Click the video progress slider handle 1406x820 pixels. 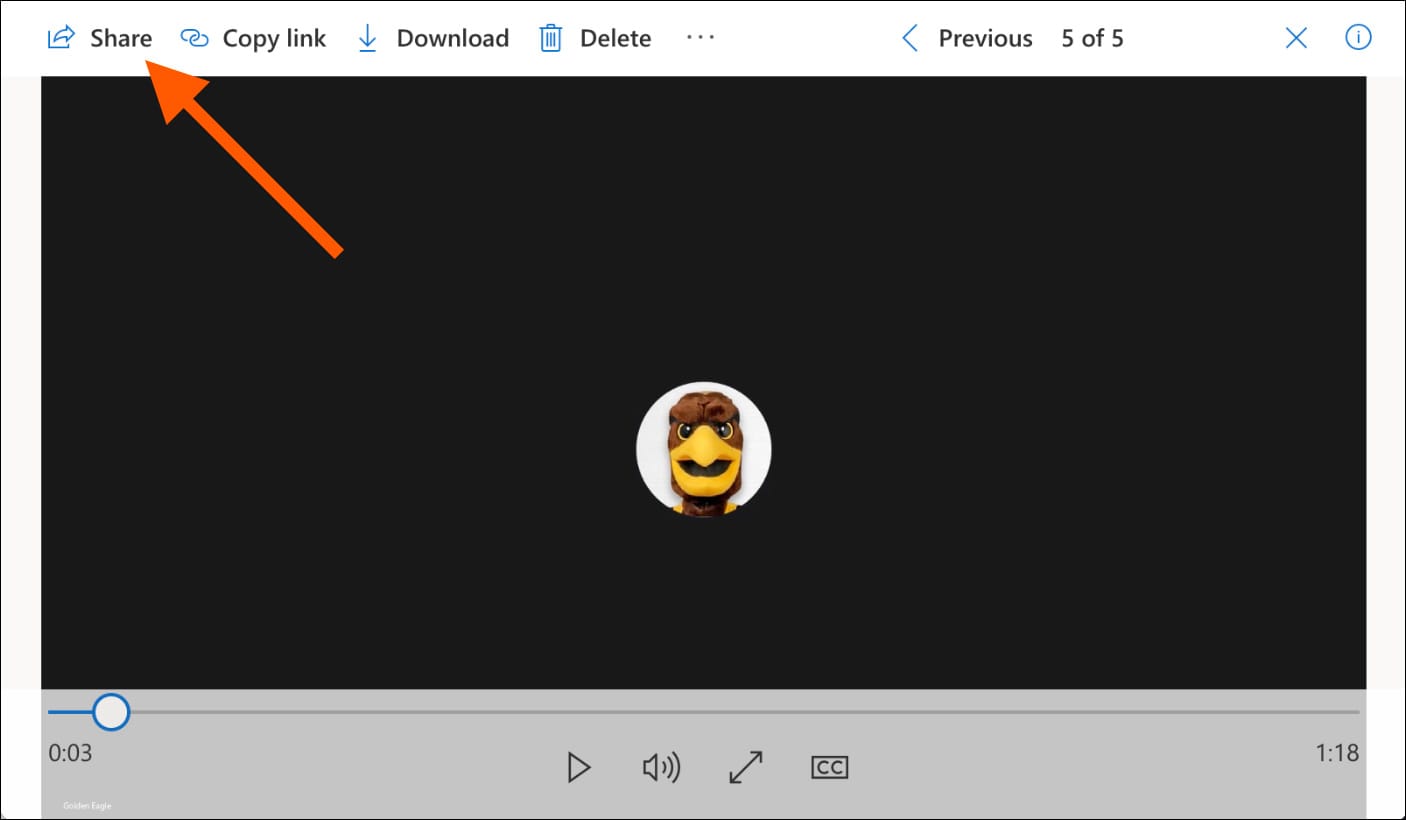[111, 712]
